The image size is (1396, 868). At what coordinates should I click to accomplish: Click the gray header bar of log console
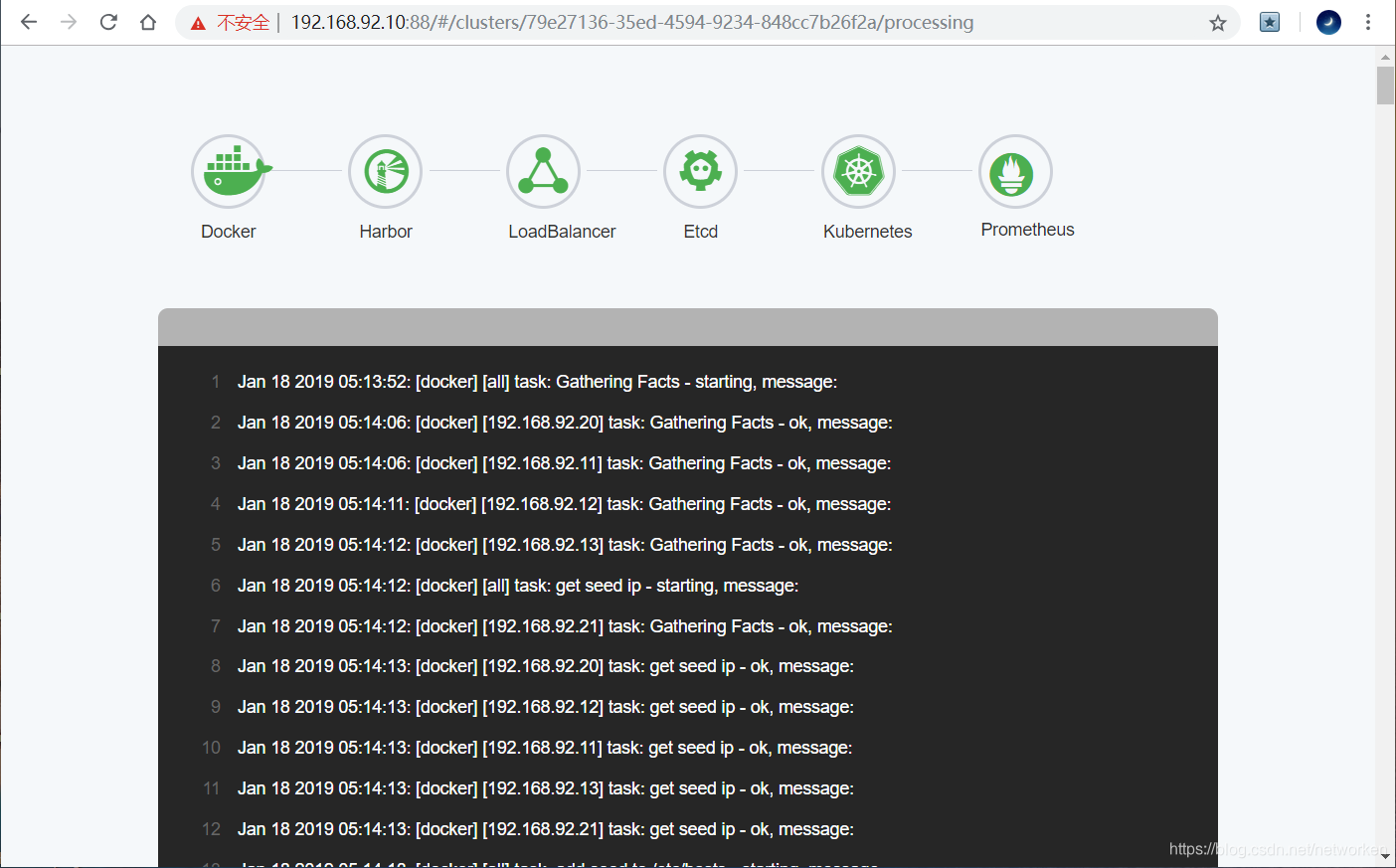(x=688, y=327)
